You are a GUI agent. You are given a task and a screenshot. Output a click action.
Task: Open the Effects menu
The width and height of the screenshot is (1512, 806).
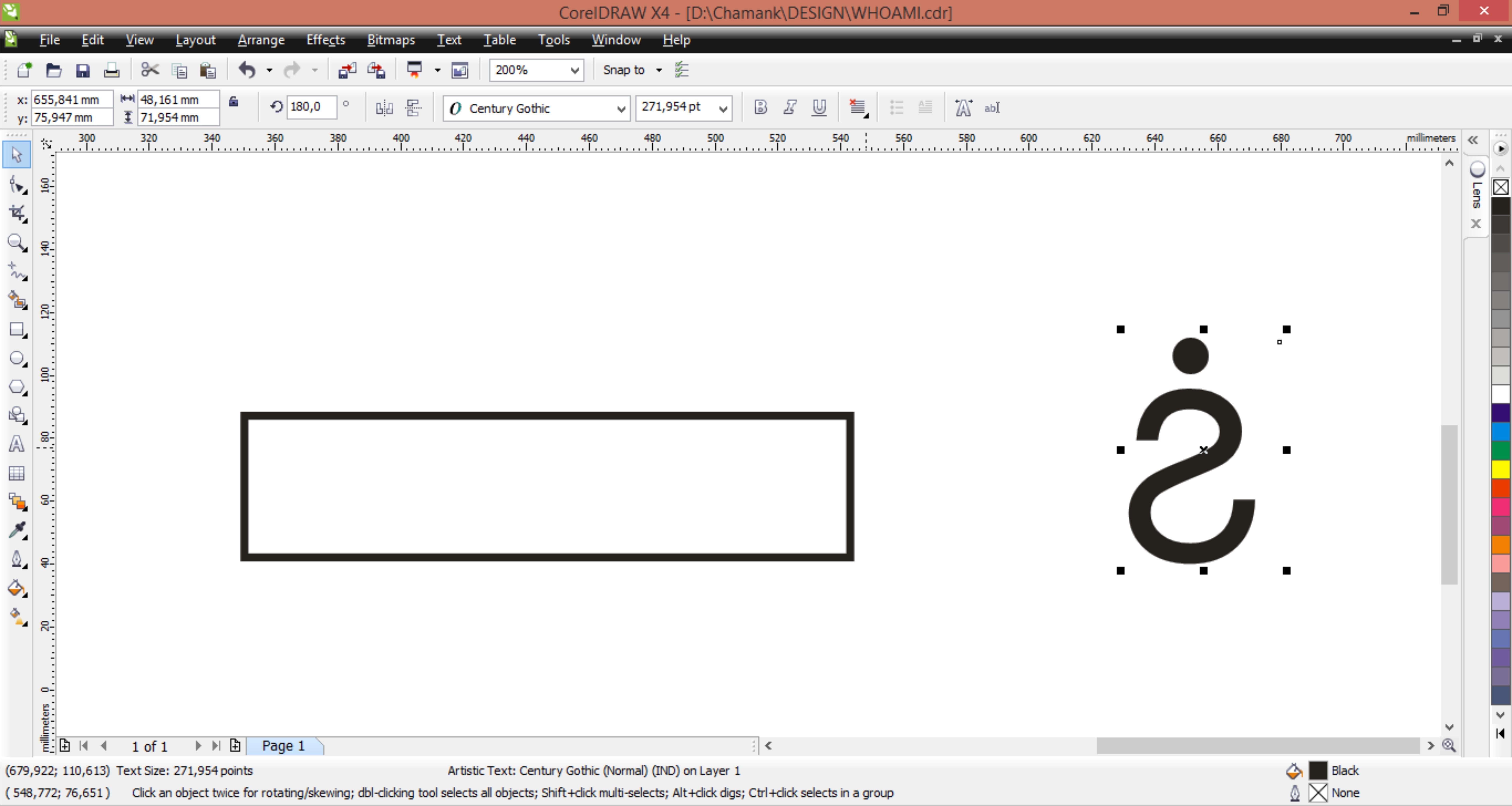pyautogui.click(x=326, y=40)
